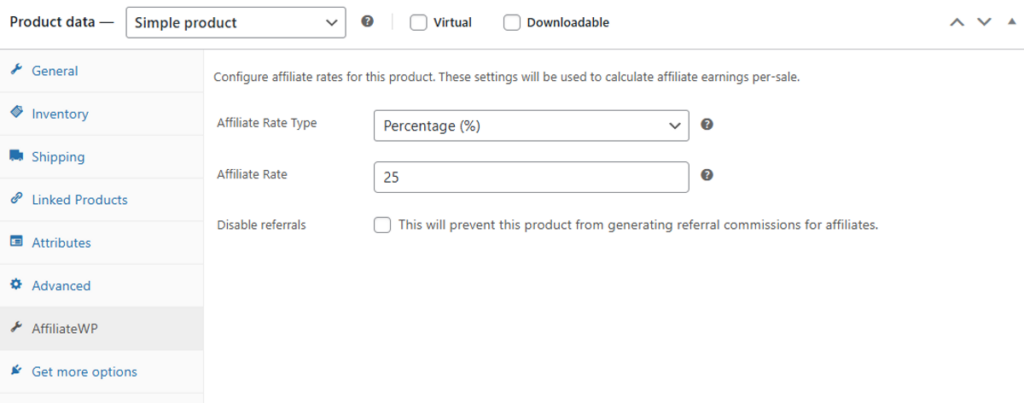1024x403 pixels.
Task: Click the Affiliate Rate input field
Action: (x=531, y=177)
